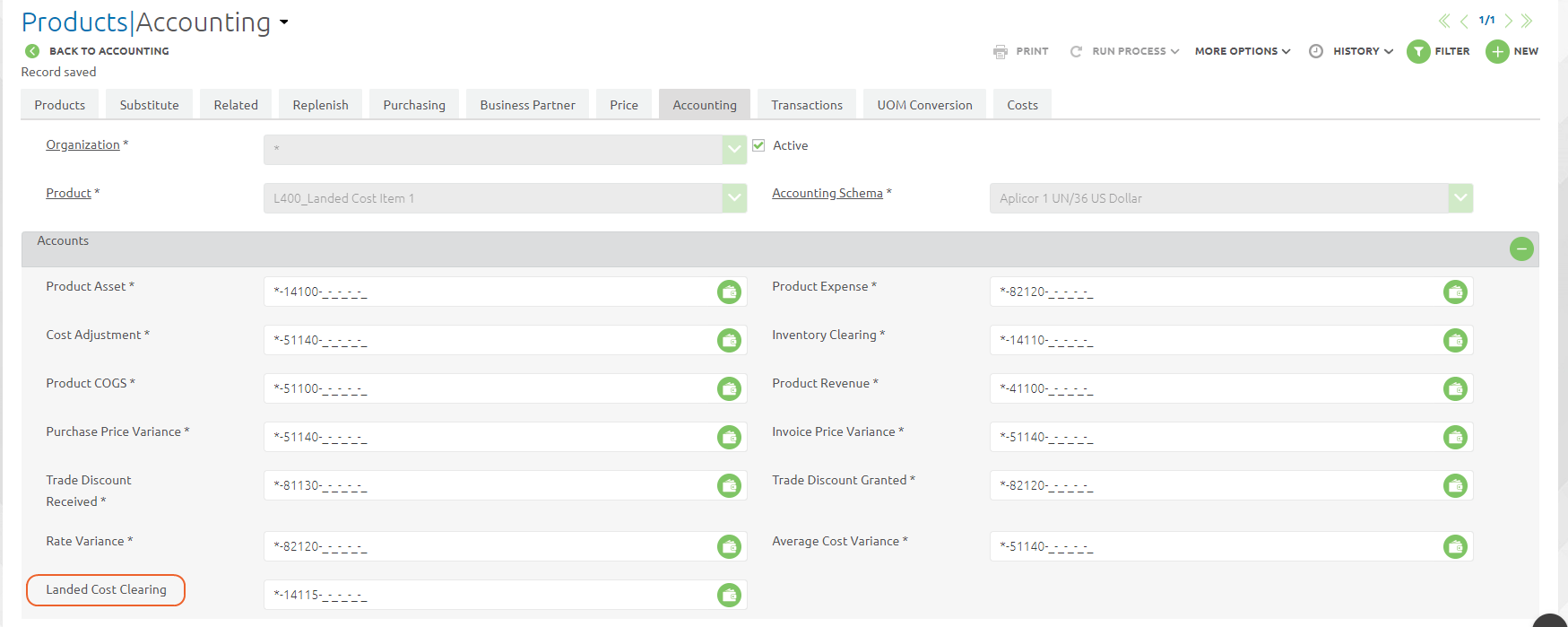Open the UOM Conversion tab
The image size is (1568, 627).
924,105
